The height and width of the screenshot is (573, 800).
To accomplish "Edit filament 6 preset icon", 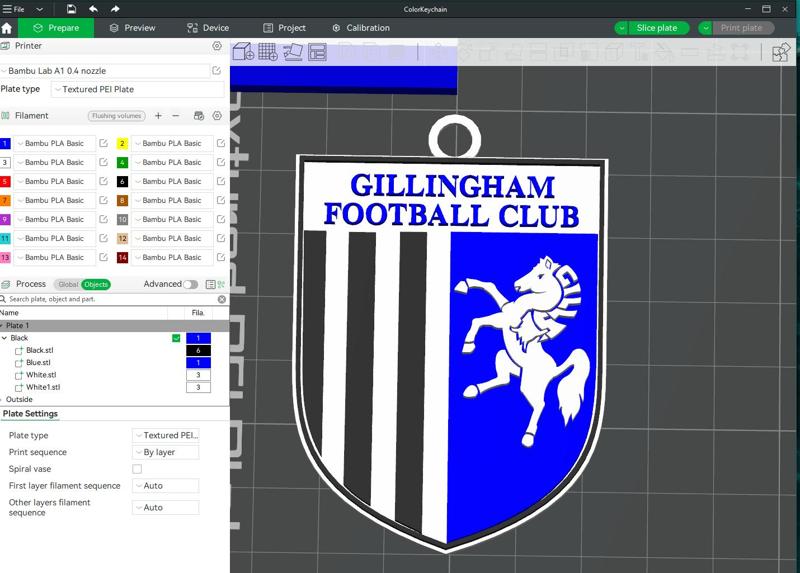I will point(221,181).
